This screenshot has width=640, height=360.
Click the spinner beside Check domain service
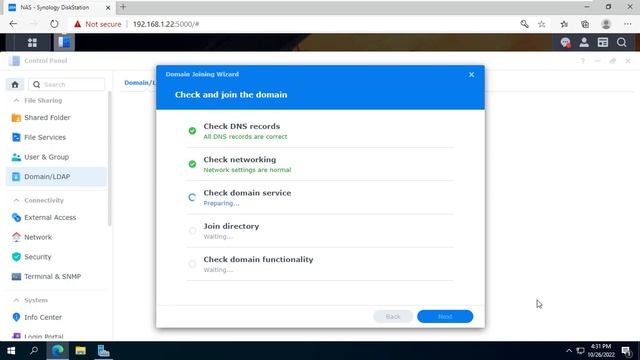click(x=192, y=198)
